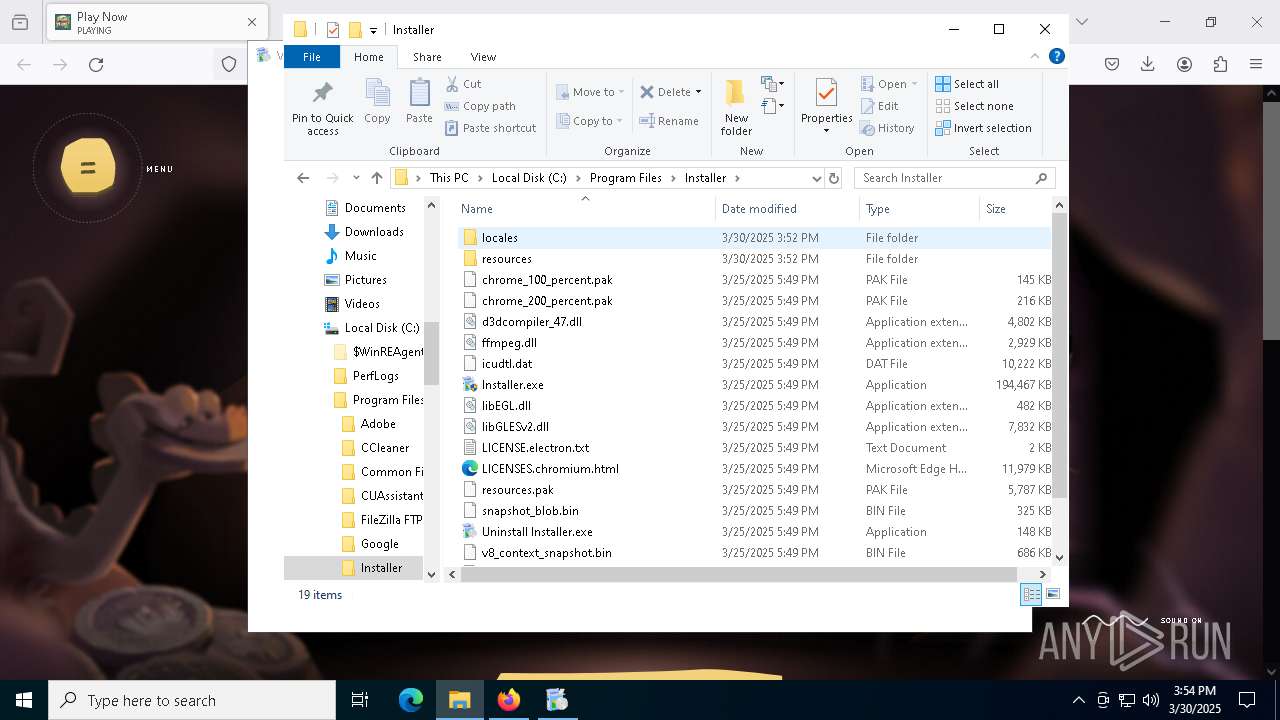1280x720 pixels.
Task: Switch to the Share ribbon tab
Action: click(x=427, y=57)
